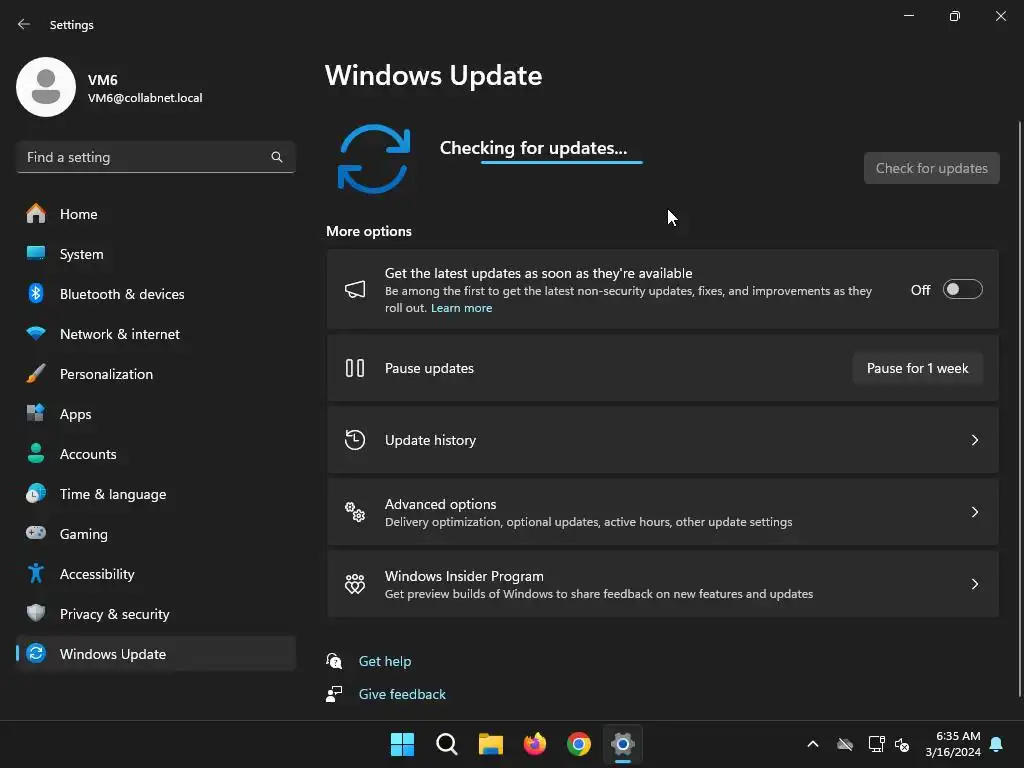Image resolution: width=1024 pixels, height=768 pixels.
Task: Click the Windows Insider Program hearts icon
Action: tap(355, 584)
